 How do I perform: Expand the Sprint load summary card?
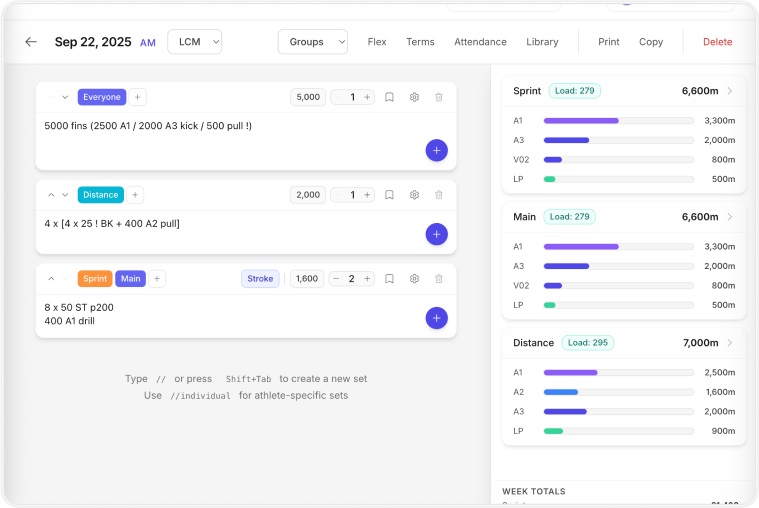click(729, 91)
